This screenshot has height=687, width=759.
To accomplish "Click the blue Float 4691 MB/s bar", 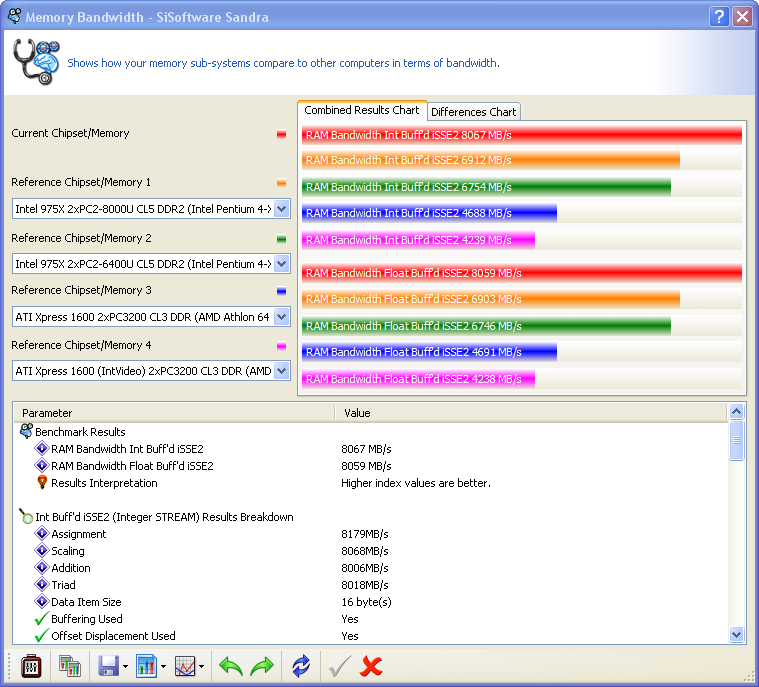I will pyautogui.click(x=429, y=352).
